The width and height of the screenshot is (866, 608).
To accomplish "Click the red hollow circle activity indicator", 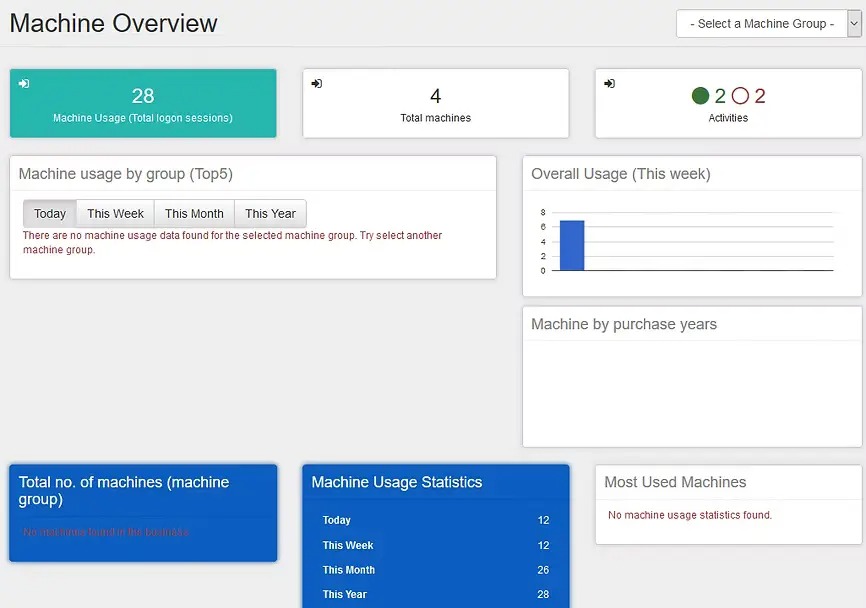I will 740,97.
